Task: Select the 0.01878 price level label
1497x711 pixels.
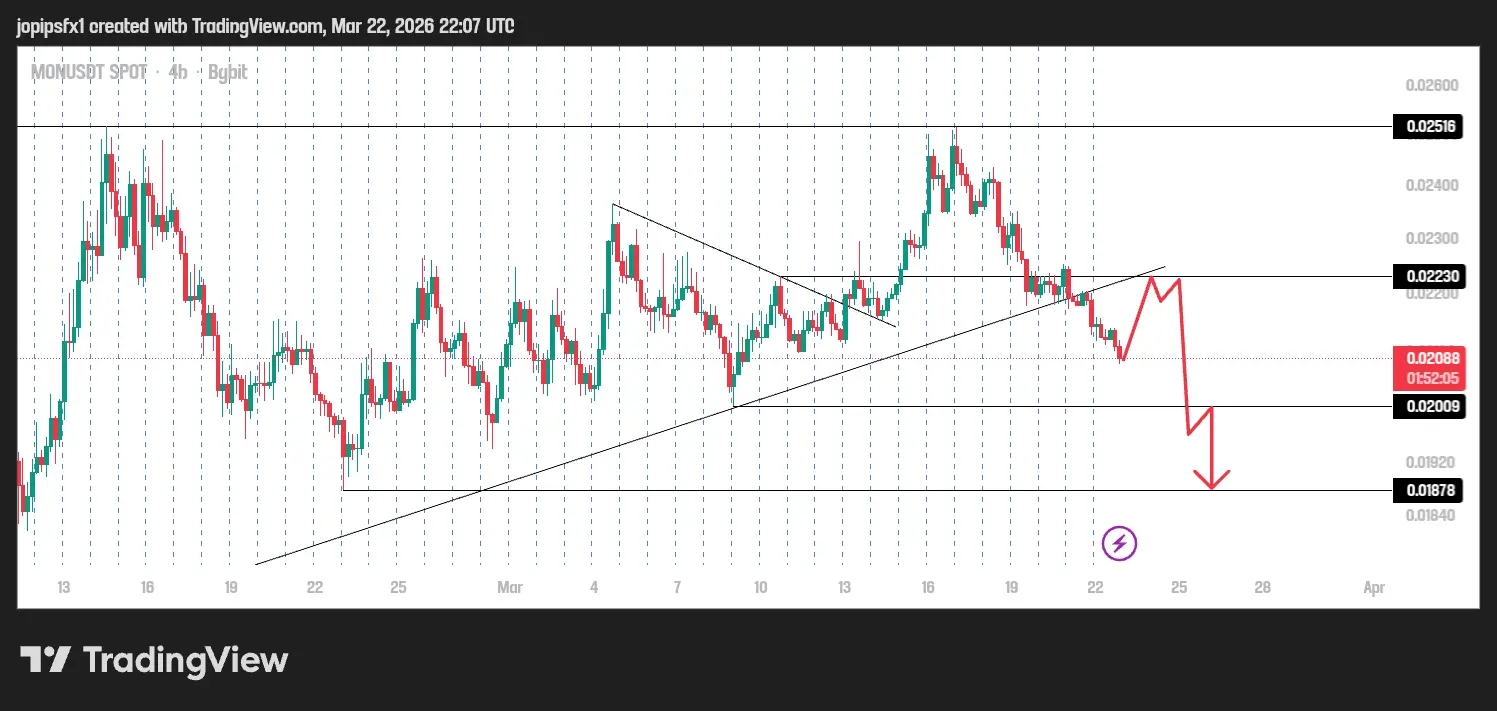Action: [x=1429, y=491]
